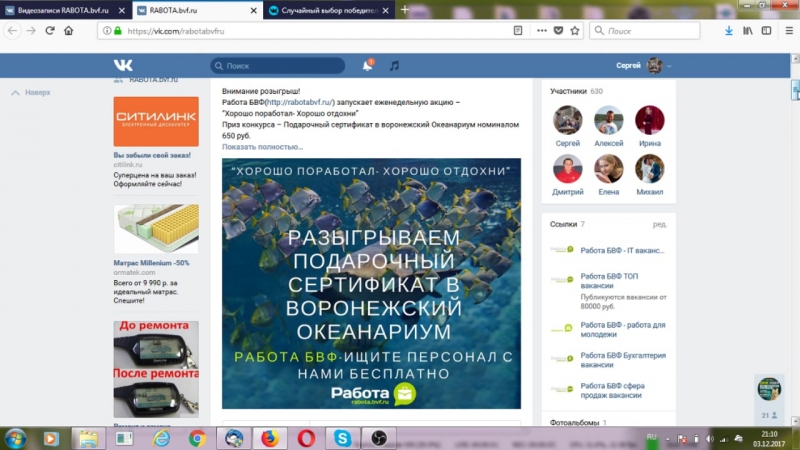The image size is (800, 450).
Task: Reload the current page
Action: pyautogui.click(x=49, y=31)
